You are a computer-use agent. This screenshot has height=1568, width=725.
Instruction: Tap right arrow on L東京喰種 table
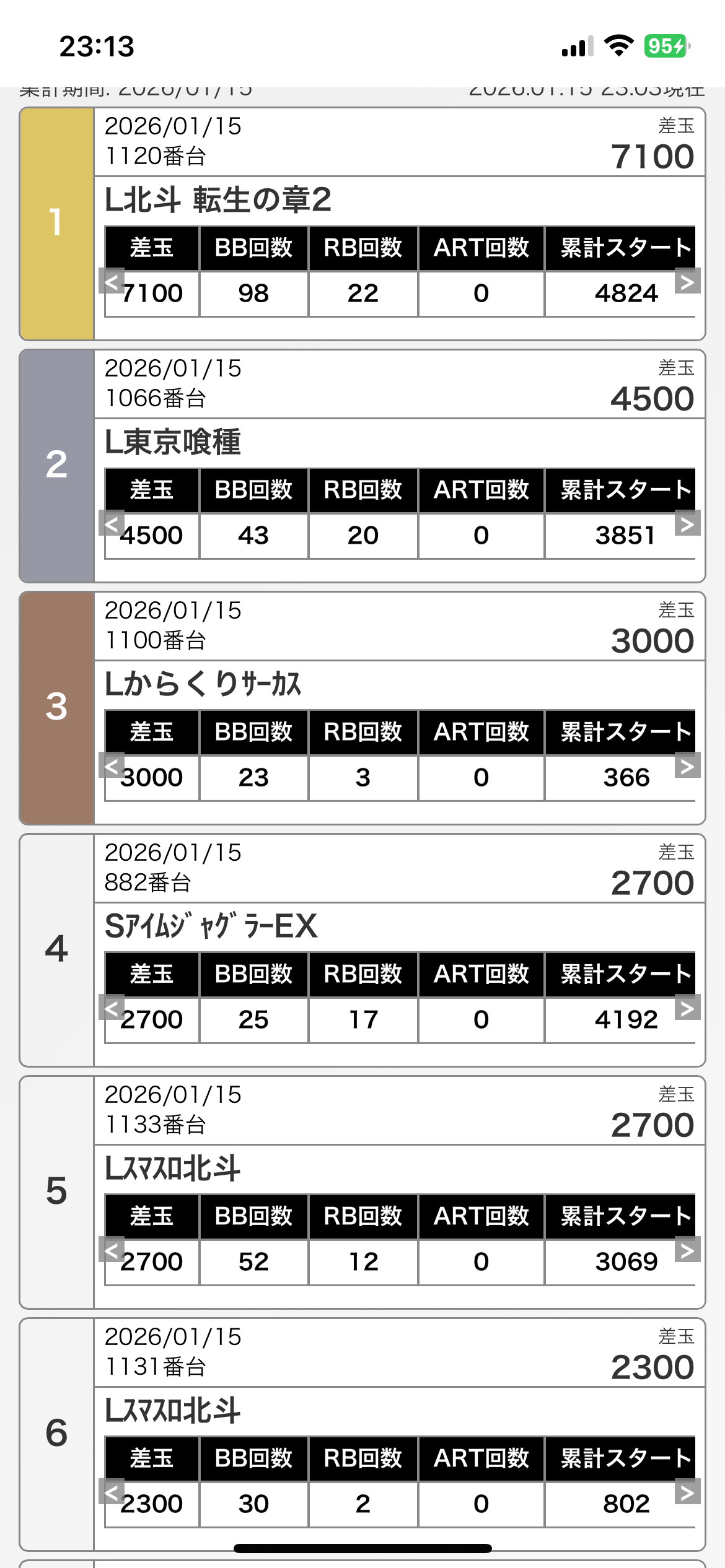(687, 524)
